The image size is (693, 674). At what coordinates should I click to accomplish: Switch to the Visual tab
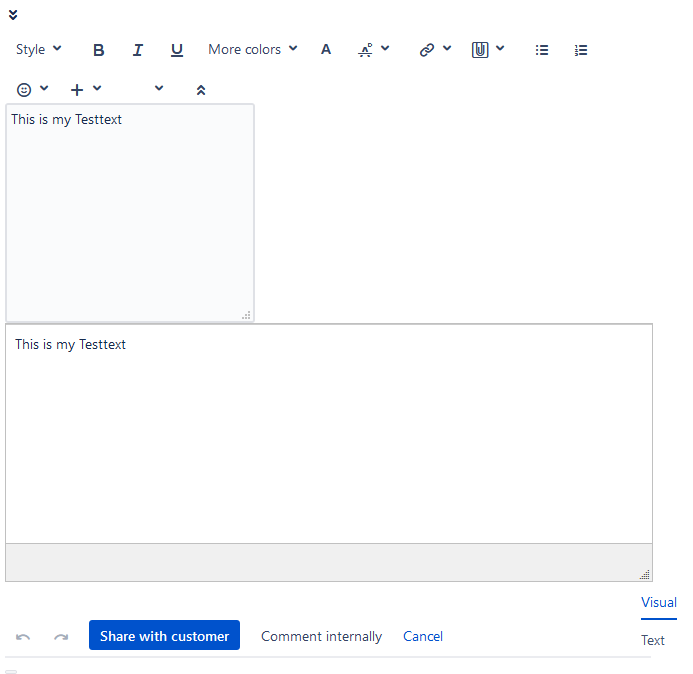pos(659,602)
